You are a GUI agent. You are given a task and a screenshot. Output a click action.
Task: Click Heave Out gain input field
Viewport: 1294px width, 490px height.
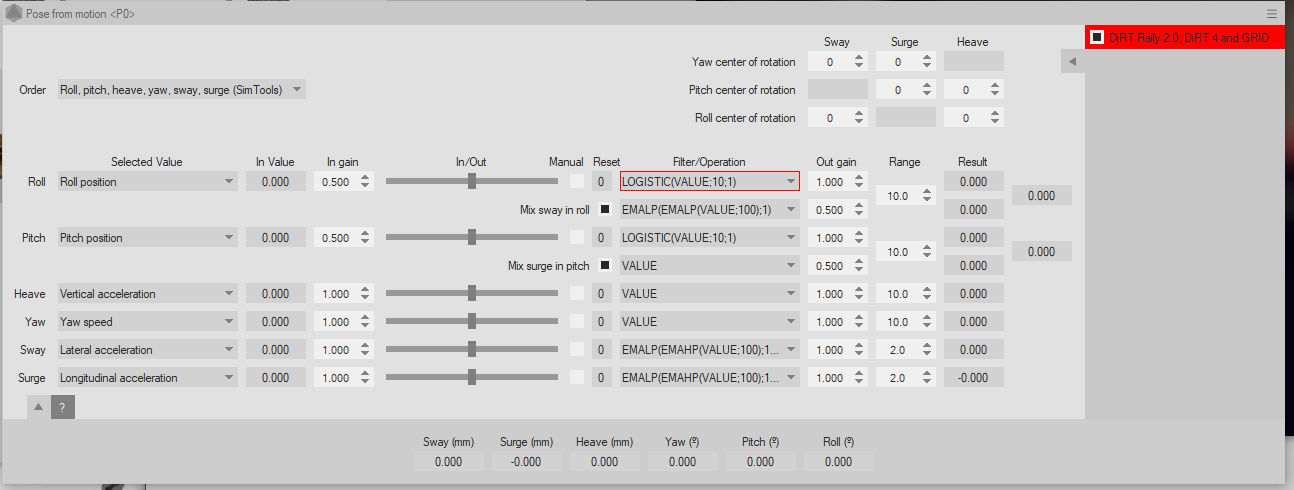[x=829, y=294]
